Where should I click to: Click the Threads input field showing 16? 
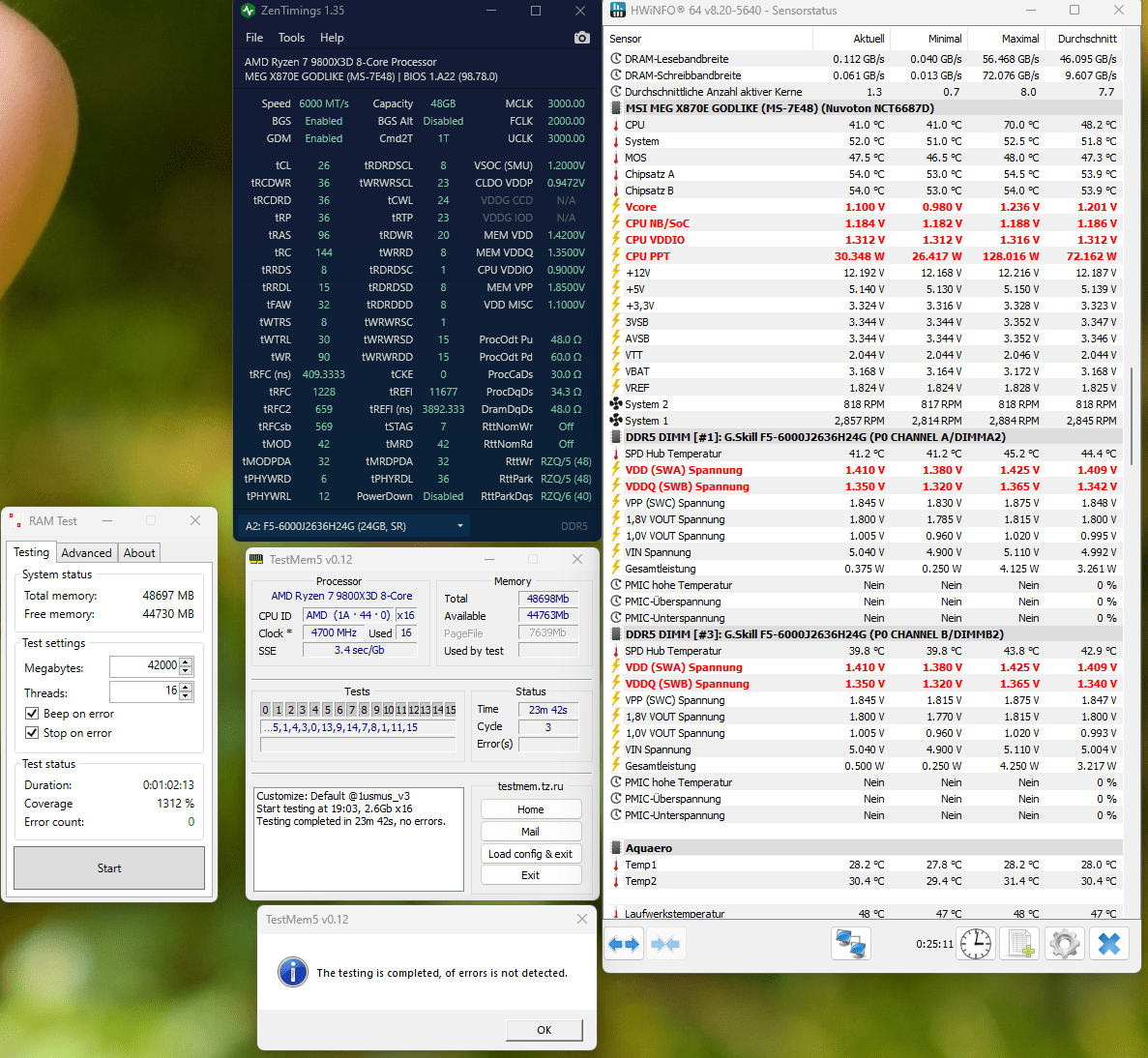point(144,691)
